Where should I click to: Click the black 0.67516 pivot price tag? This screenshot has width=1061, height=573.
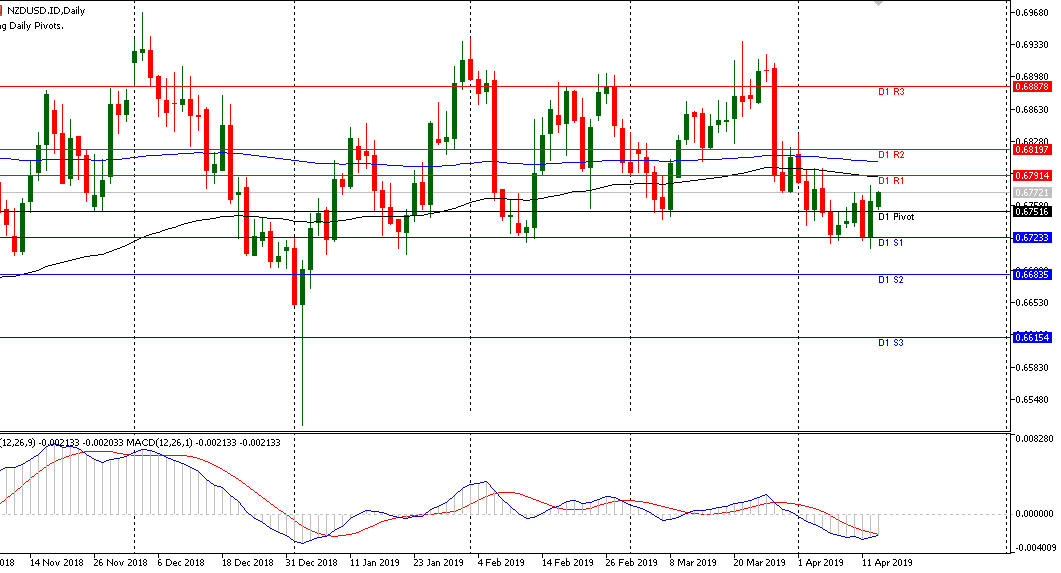(1032, 212)
